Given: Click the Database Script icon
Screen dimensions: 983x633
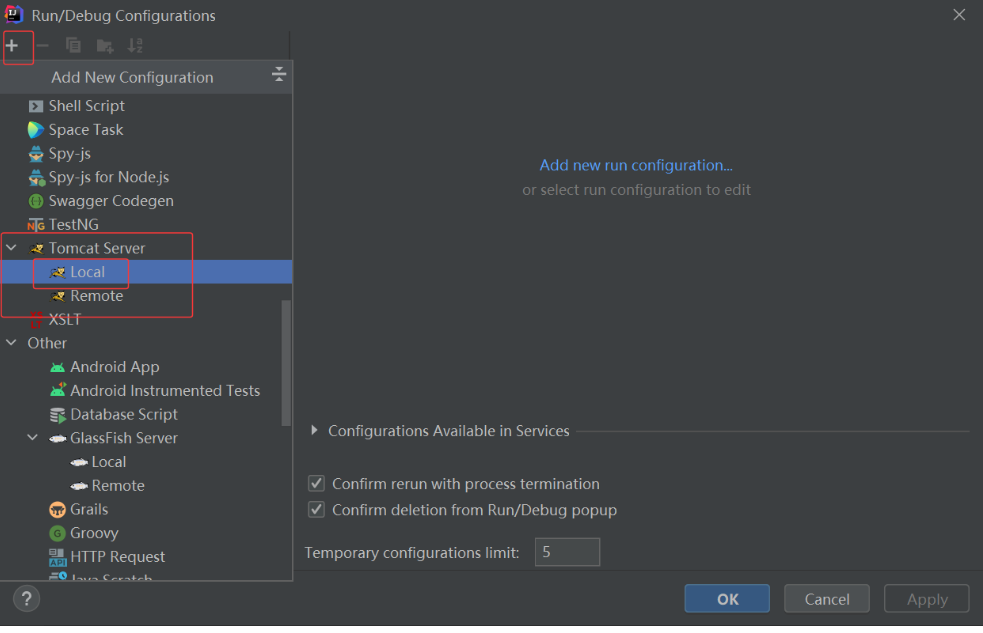Looking at the screenshot, I should pos(58,415).
